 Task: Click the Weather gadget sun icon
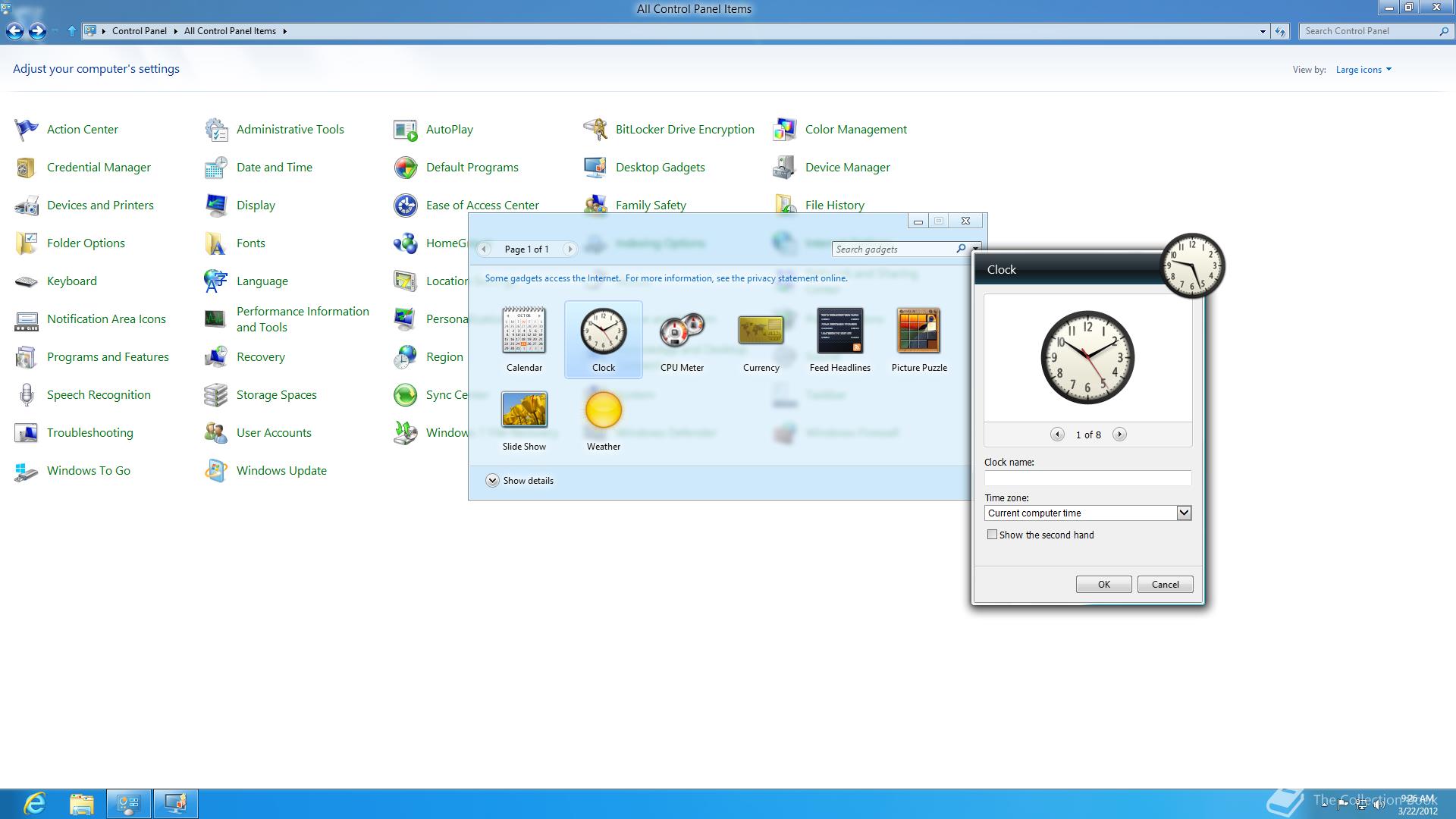[x=604, y=410]
